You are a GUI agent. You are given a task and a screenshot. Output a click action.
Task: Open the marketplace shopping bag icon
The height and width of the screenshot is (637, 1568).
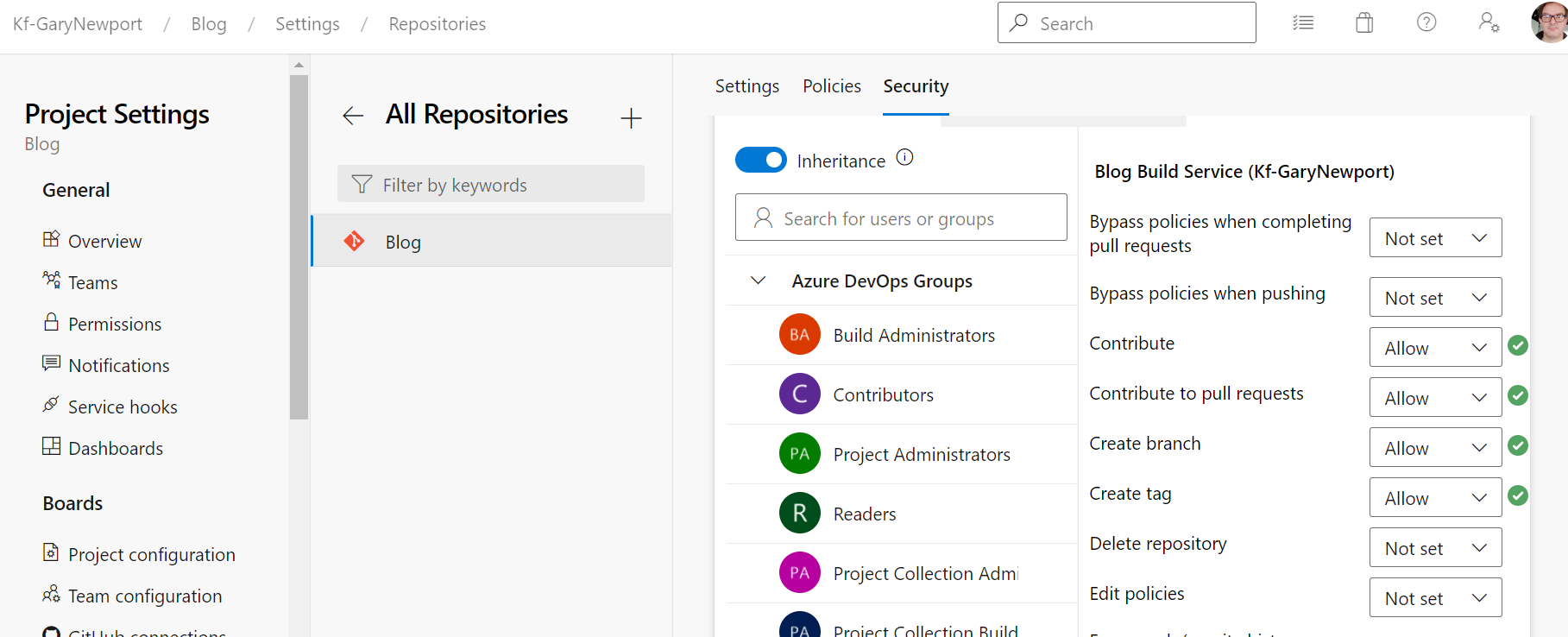pos(1364,23)
